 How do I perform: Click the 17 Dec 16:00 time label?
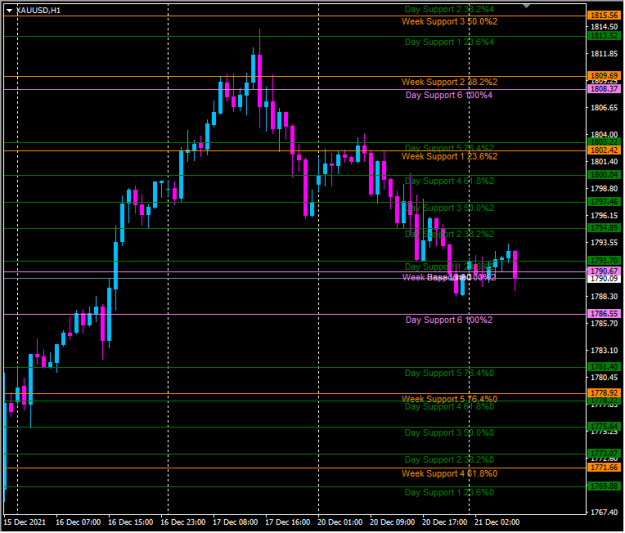point(288,523)
